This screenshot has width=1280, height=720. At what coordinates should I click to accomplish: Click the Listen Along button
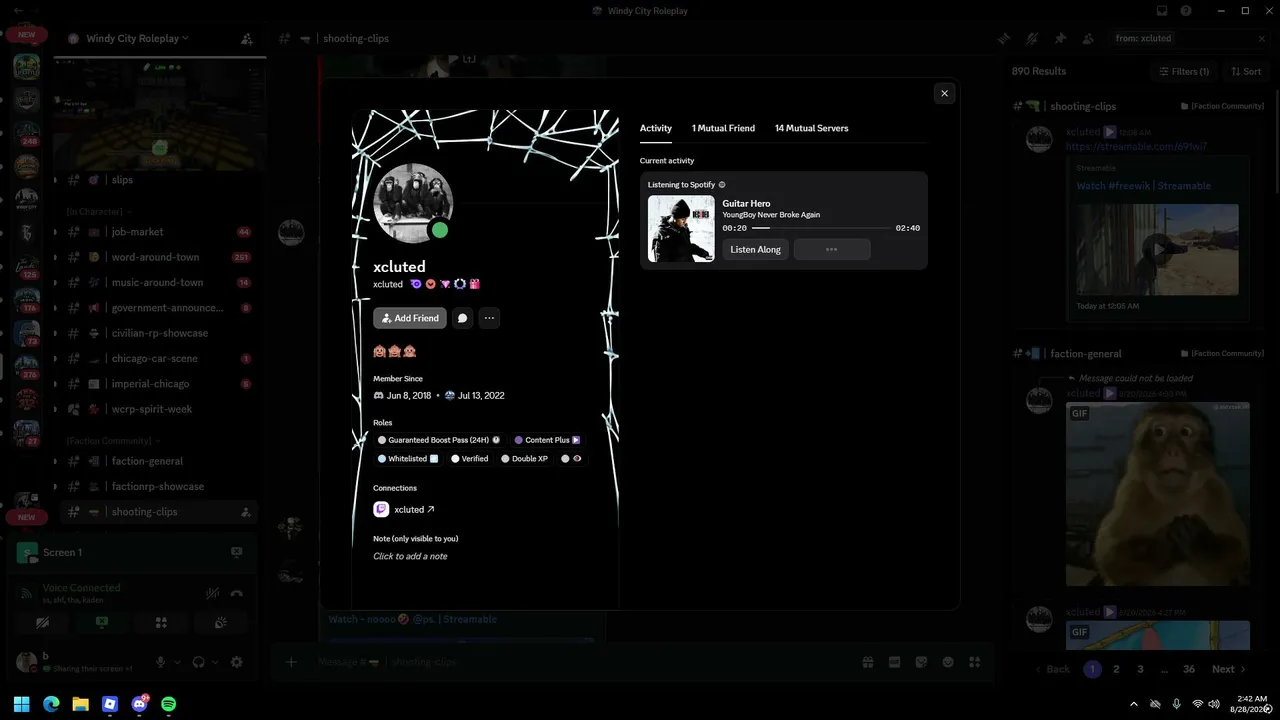755,249
